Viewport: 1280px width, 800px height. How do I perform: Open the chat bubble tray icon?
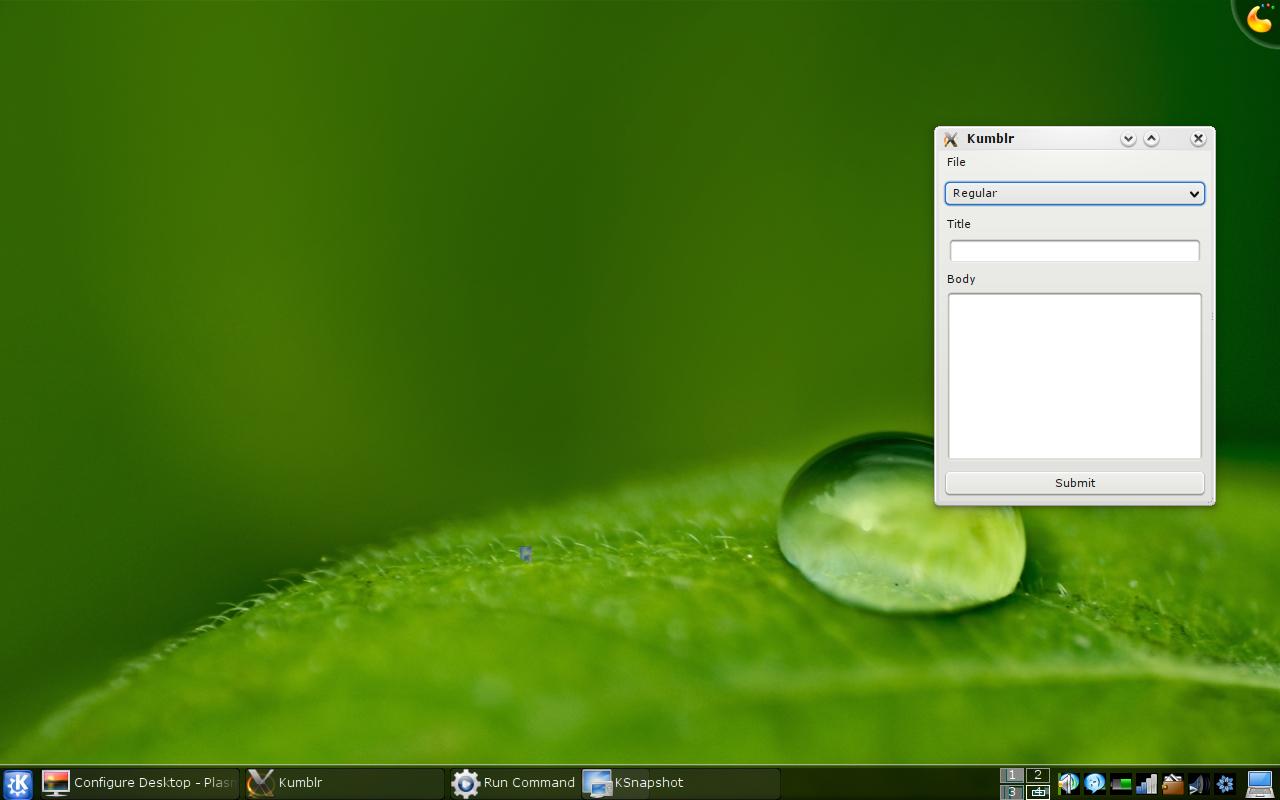tap(1095, 784)
